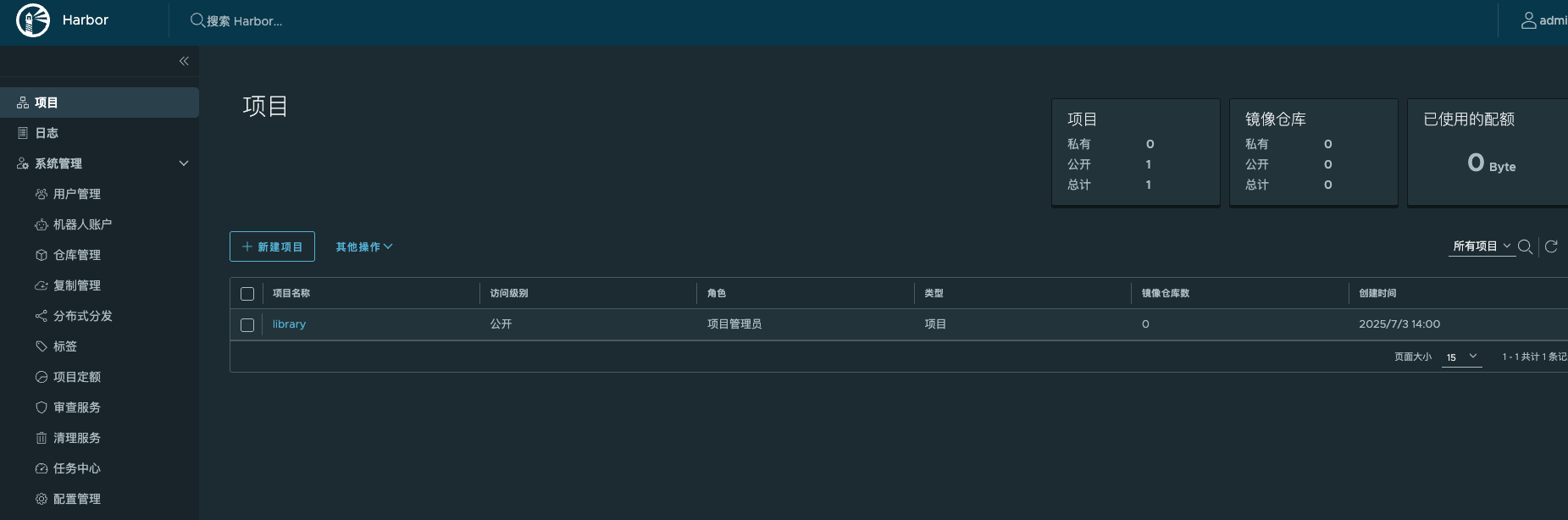Click the 分布式分发 share icon

(x=41, y=316)
